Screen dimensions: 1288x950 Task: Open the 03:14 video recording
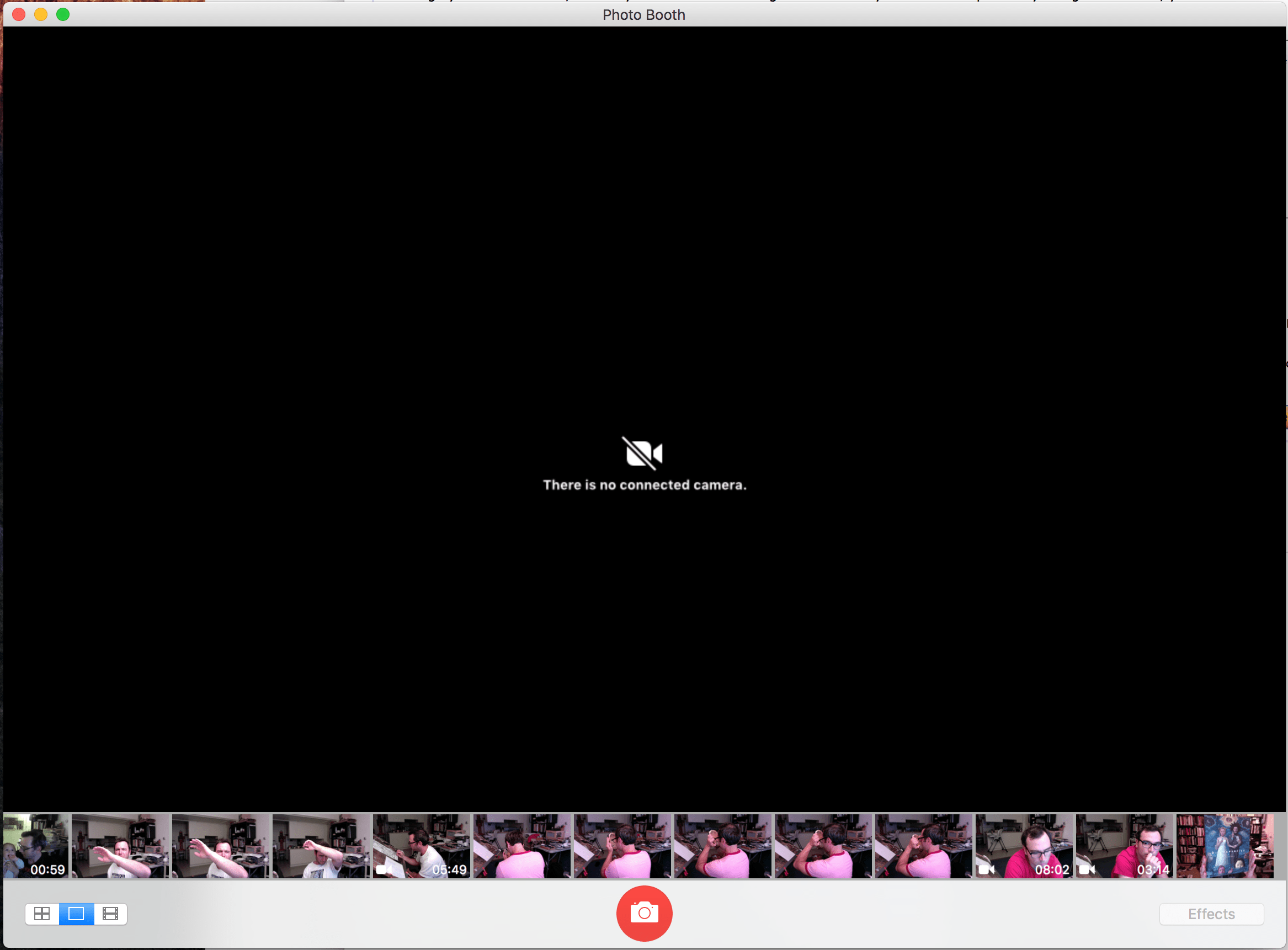click(1123, 845)
